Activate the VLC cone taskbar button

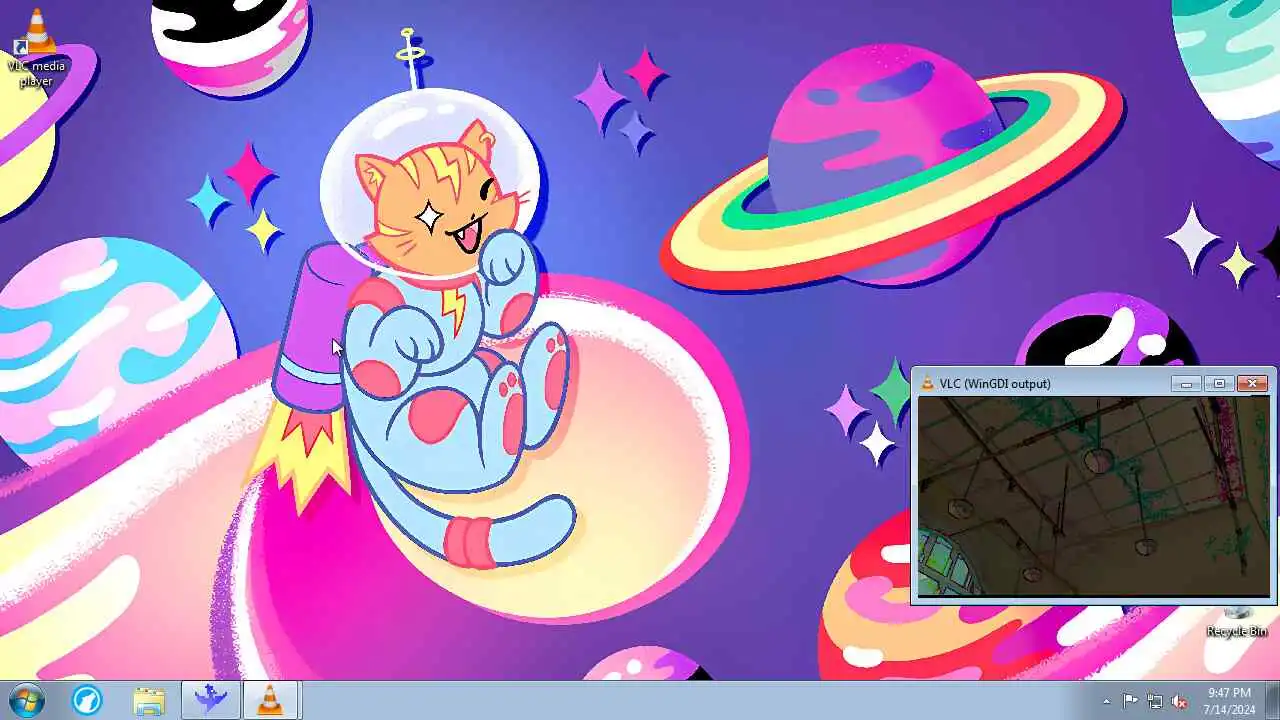tap(270, 700)
